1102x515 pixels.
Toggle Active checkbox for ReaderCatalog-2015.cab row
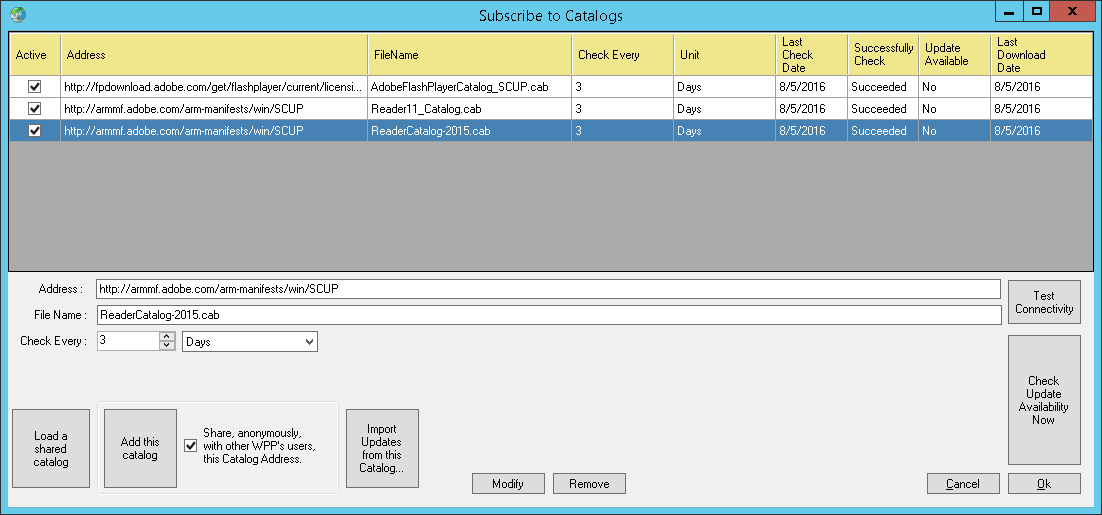pyautogui.click(x=34, y=130)
